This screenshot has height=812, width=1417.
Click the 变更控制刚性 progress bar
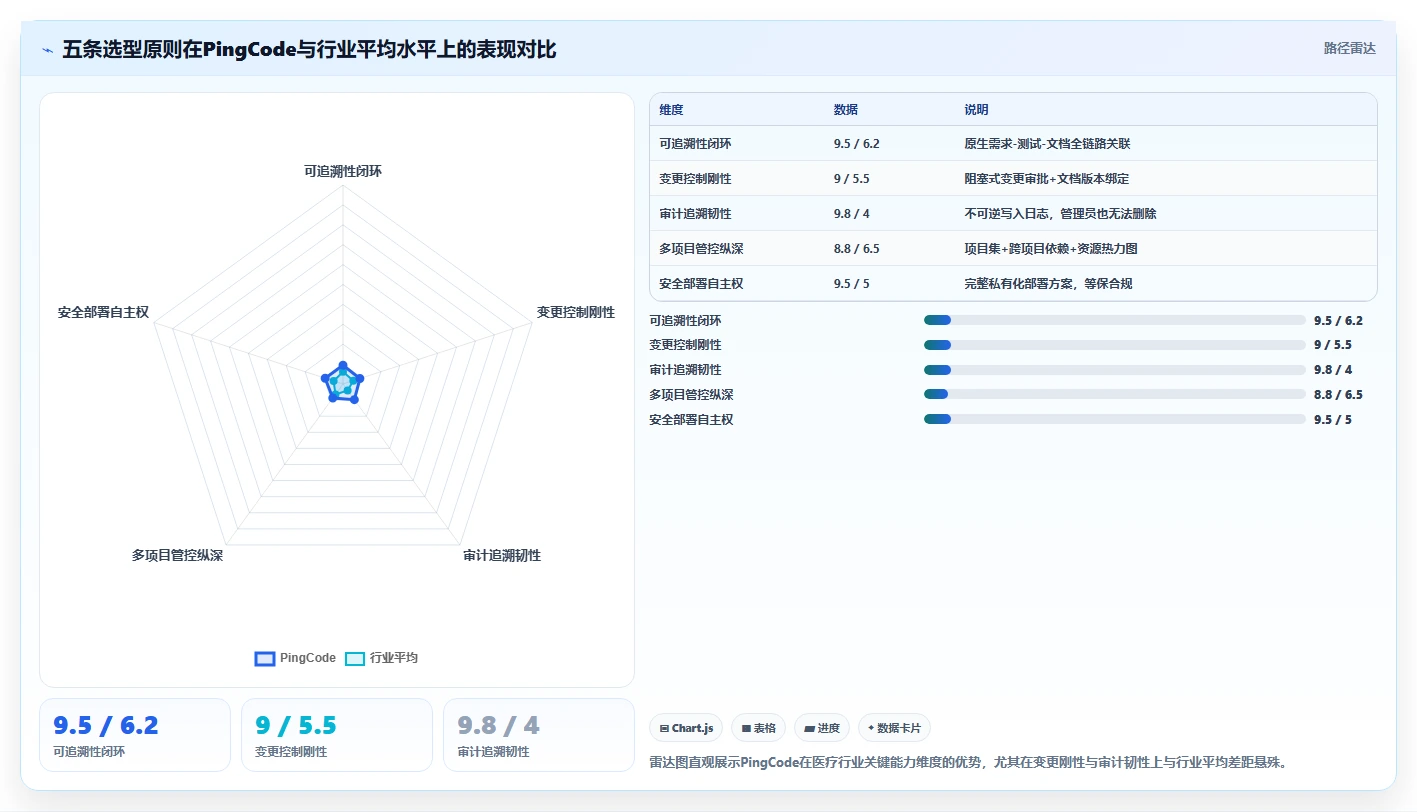[x=1115, y=345]
